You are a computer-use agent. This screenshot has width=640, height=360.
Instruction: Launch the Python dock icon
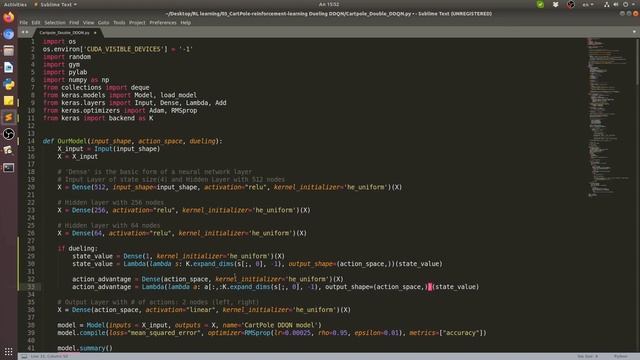[9, 84]
